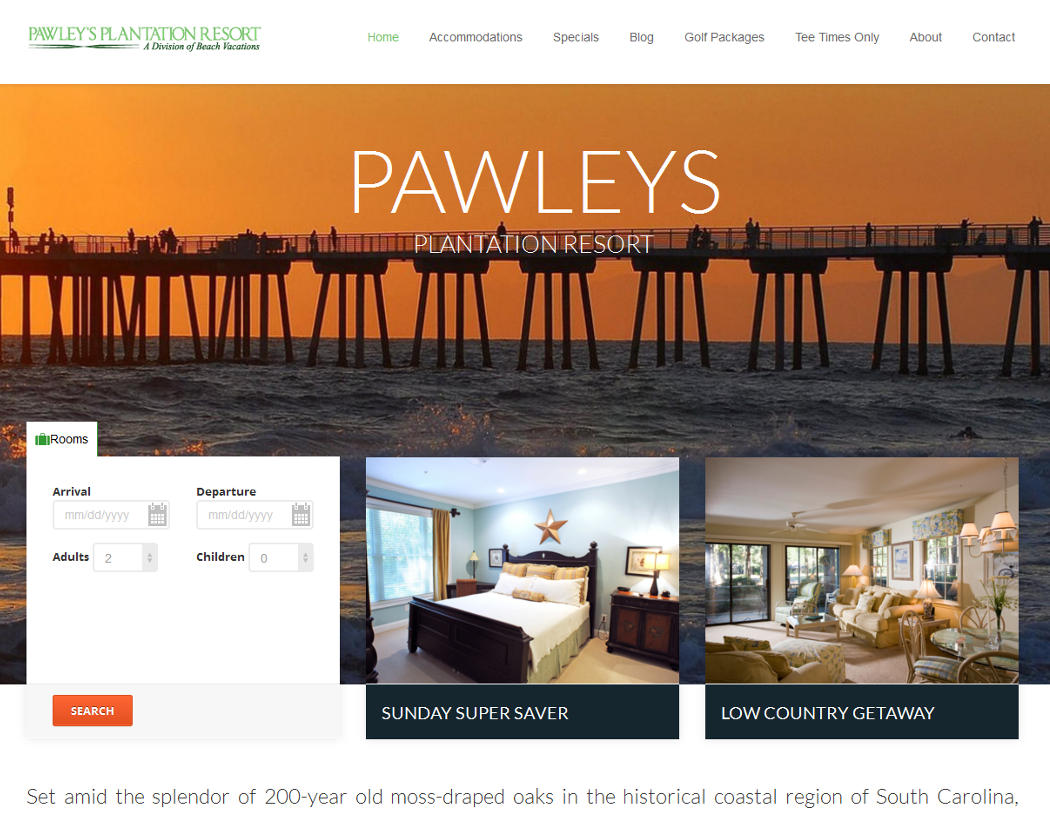The width and height of the screenshot is (1050, 817).
Task: Click the Pawley's Plantation Resort logo
Action: pyautogui.click(x=145, y=38)
